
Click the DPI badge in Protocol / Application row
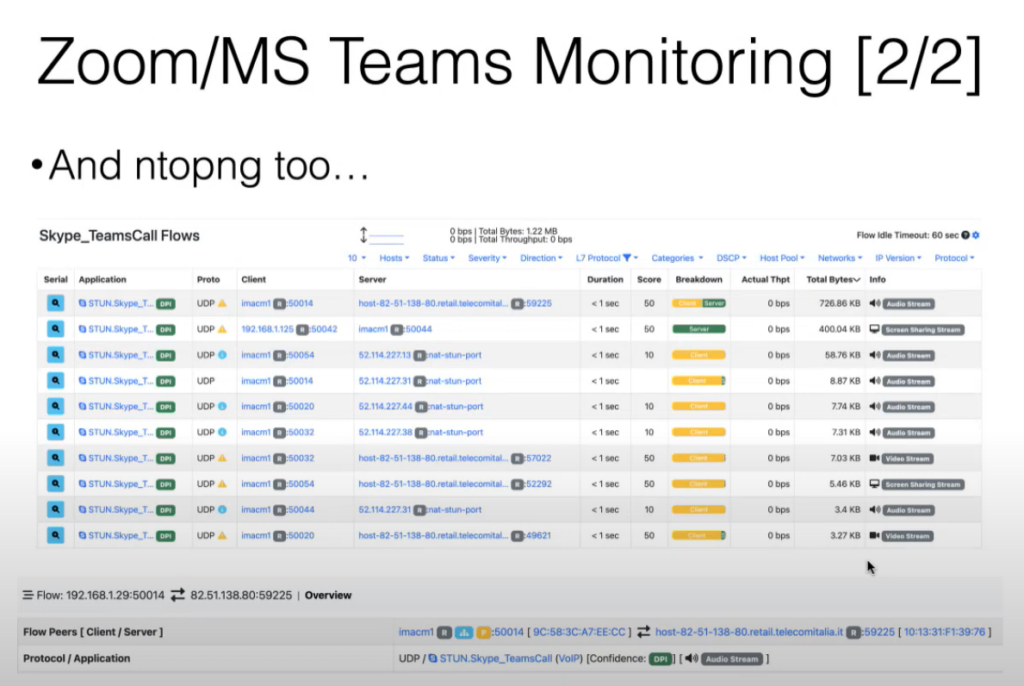[661, 659]
